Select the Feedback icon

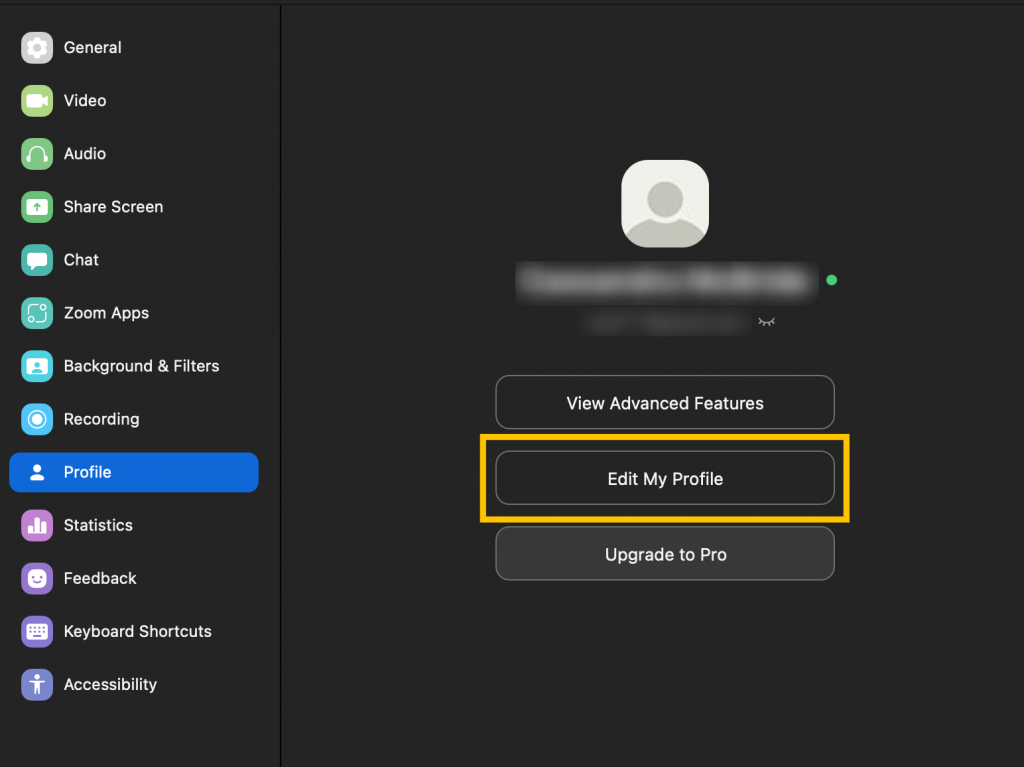[36, 578]
